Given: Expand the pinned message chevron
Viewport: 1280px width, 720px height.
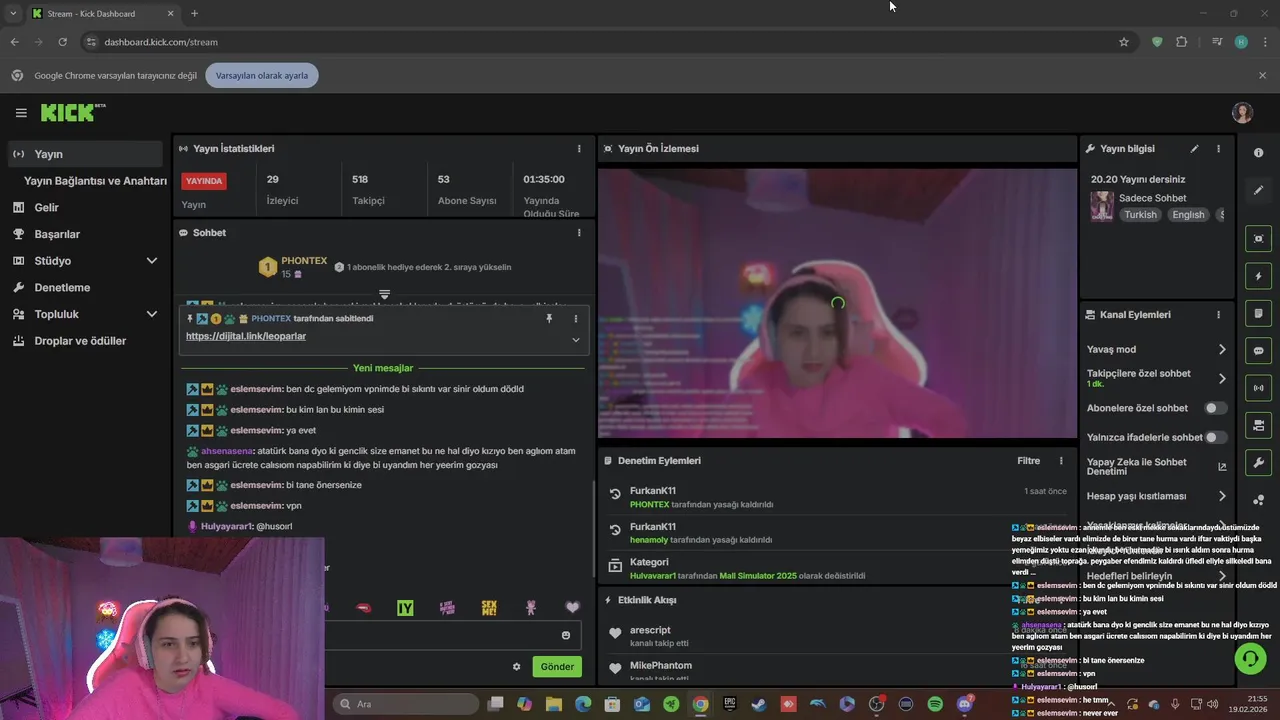Looking at the screenshot, I should 575,340.
